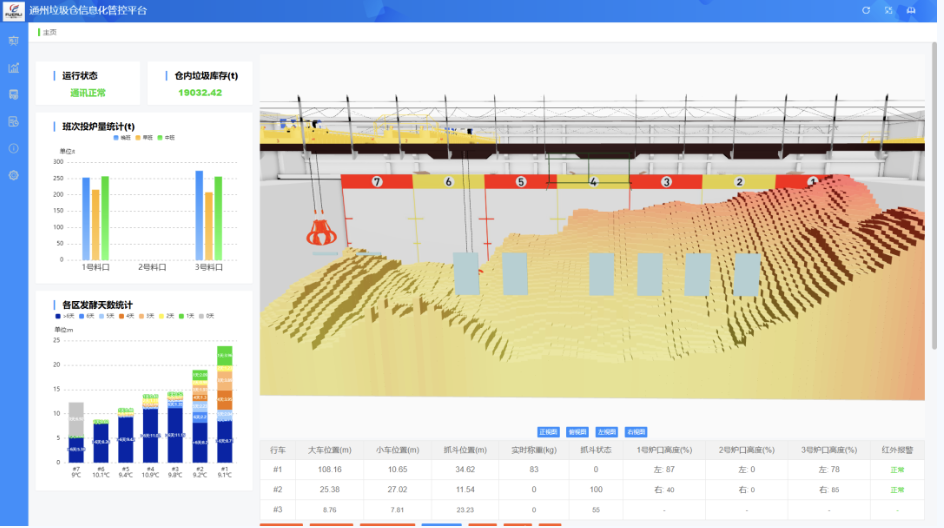Click the platform logo in top-left corner
Image resolution: width=944 pixels, height=528 pixels.
[x=14, y=10]
